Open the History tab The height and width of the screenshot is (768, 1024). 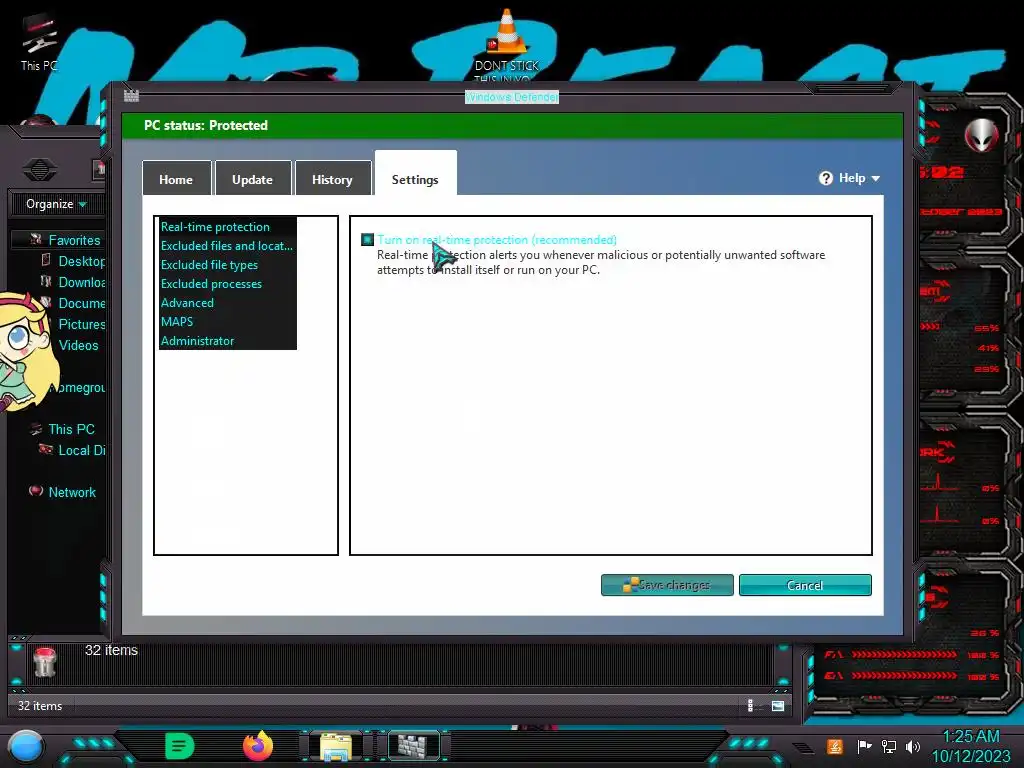coord(332,179)
